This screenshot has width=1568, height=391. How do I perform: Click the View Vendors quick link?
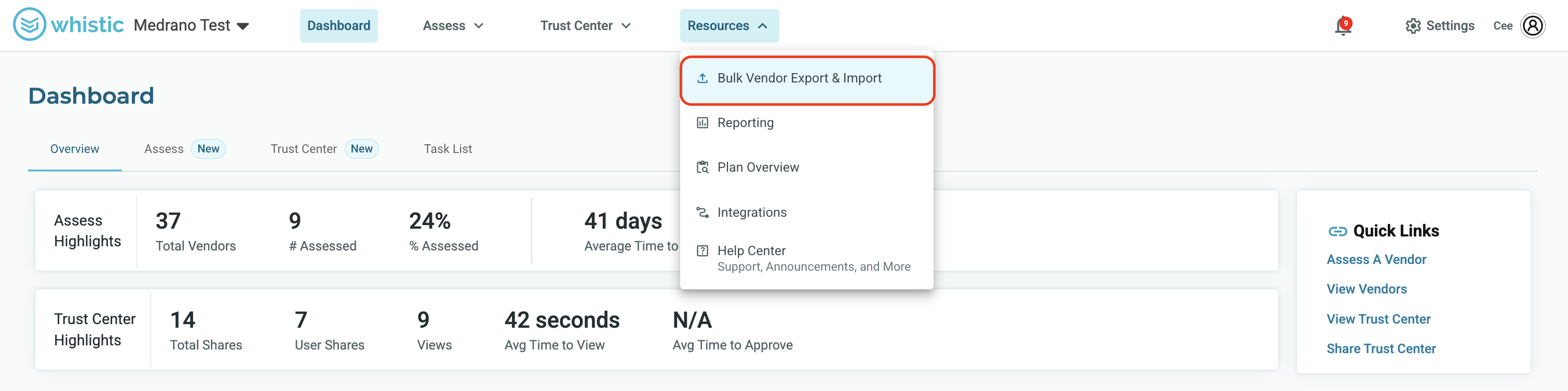1367,289
